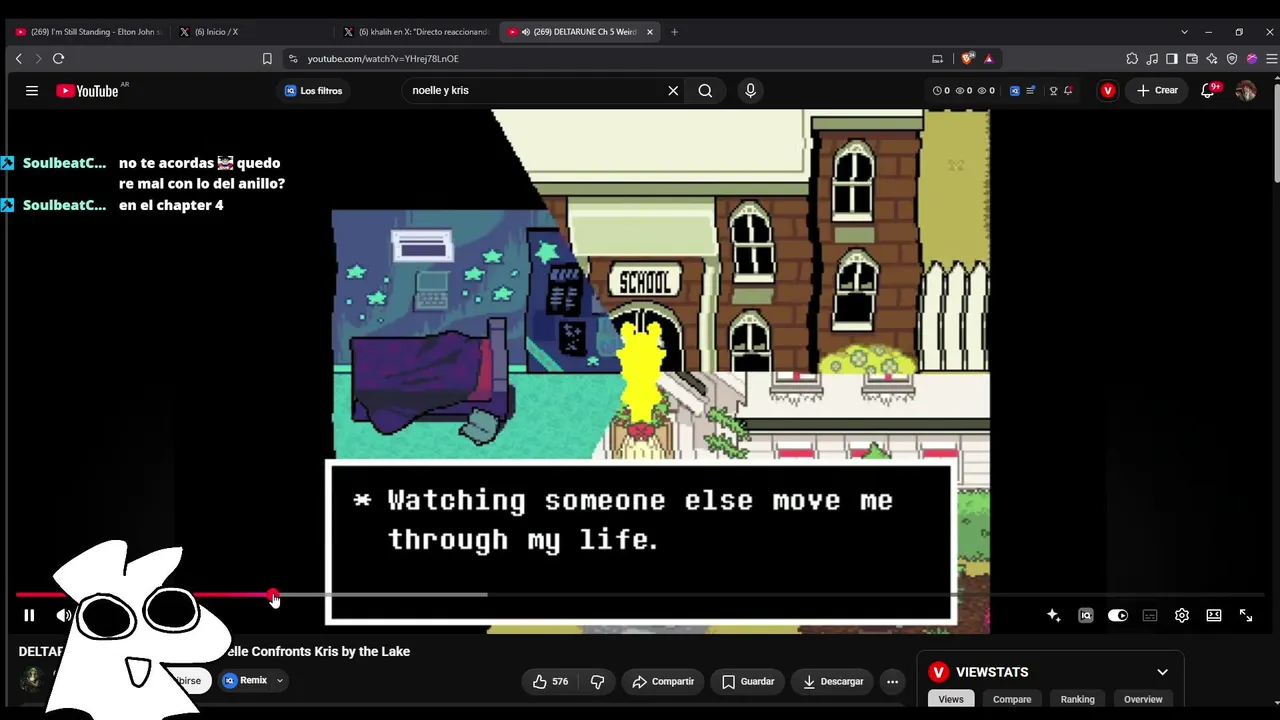This screenshot has width=1280, height=720.
Task: Go to the YouTube home logo
Action: (x=88, y=91)
